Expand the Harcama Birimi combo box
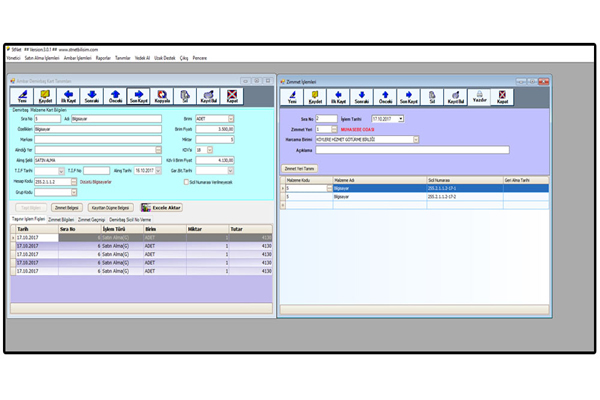600x400 pixels. tap(416, 139)
